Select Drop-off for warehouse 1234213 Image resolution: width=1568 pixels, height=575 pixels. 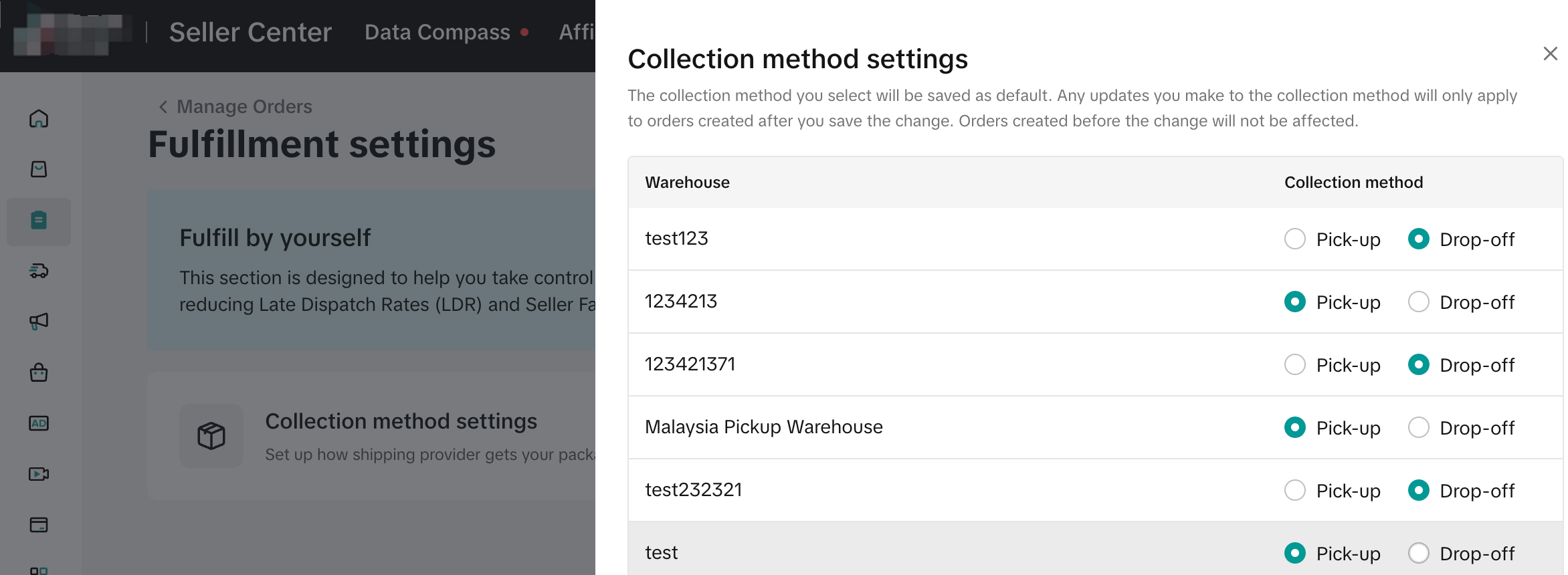[1418, 302]
